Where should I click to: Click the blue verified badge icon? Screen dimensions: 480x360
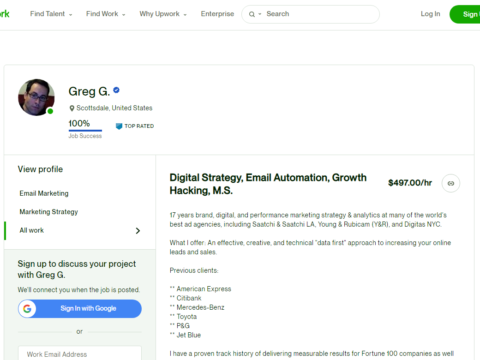(116, 90)
